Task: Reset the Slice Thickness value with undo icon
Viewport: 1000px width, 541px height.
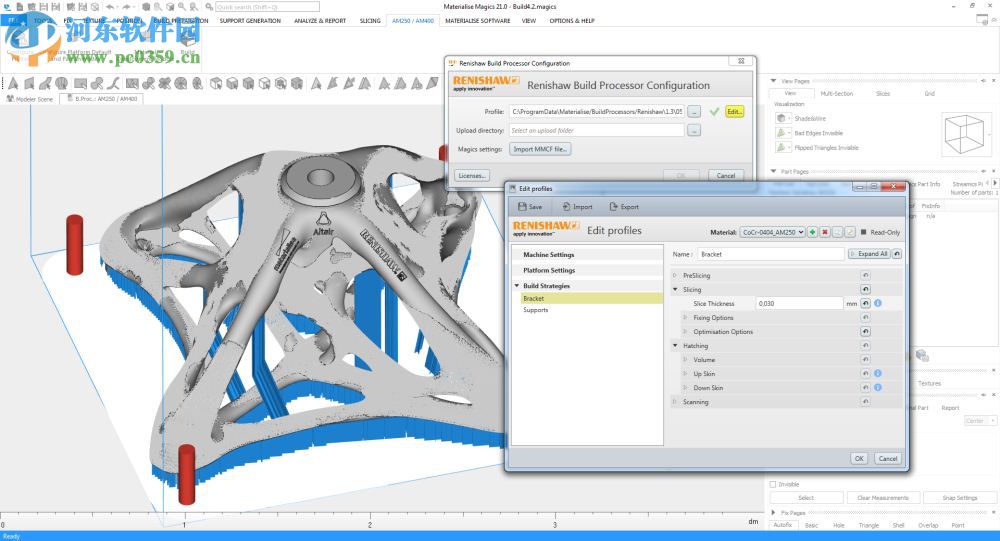Action: coord(865,303)
